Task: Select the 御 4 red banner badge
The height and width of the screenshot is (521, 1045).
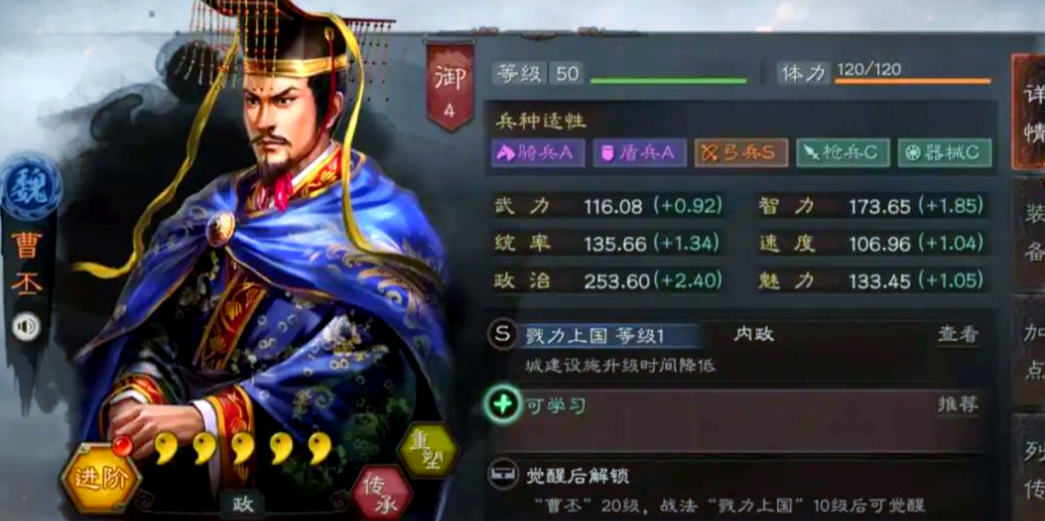Action: pos(450,86)
